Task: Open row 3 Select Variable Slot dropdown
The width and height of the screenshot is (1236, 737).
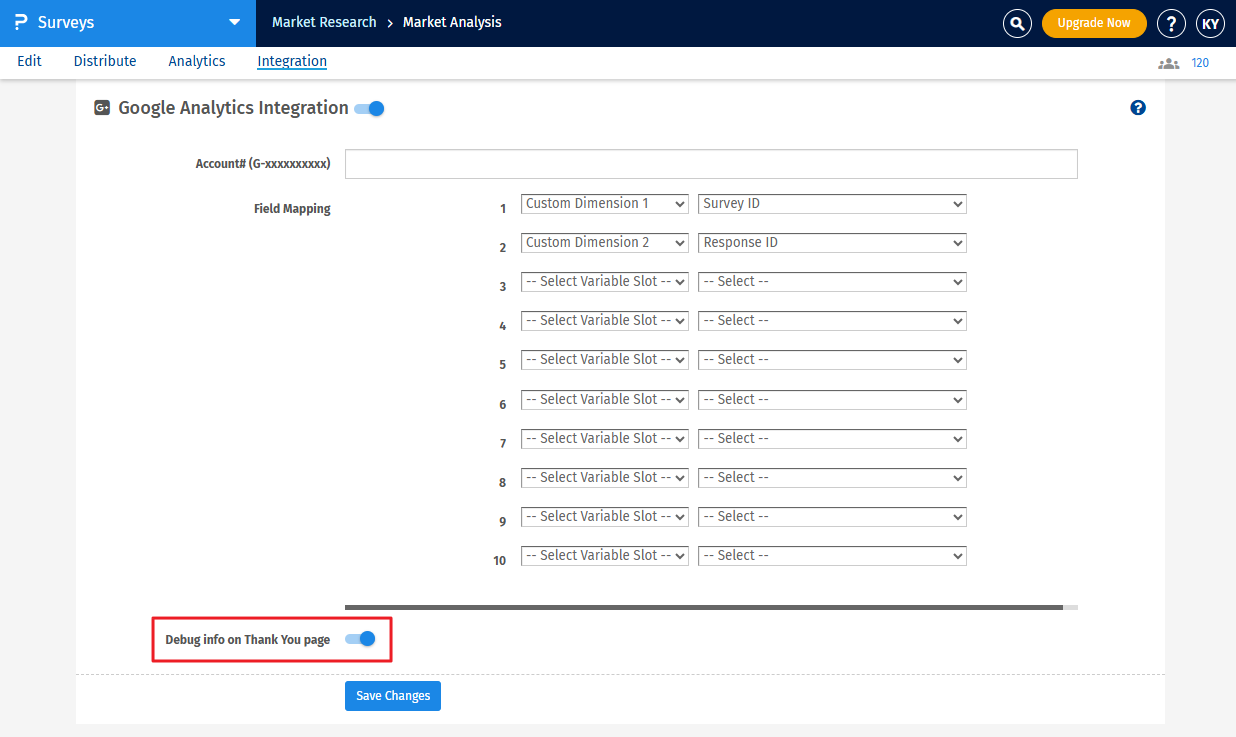Action: pyautogui.click(x=605, y=282)
